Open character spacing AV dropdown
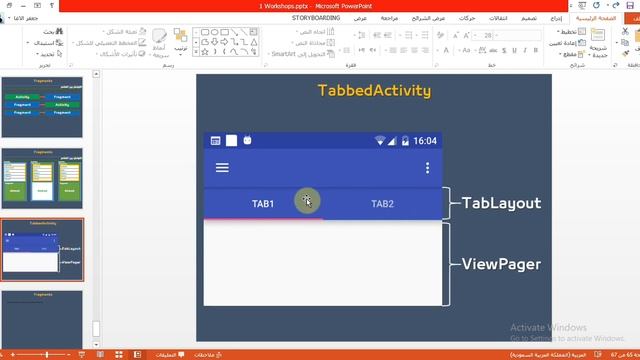 coord(480,50)
